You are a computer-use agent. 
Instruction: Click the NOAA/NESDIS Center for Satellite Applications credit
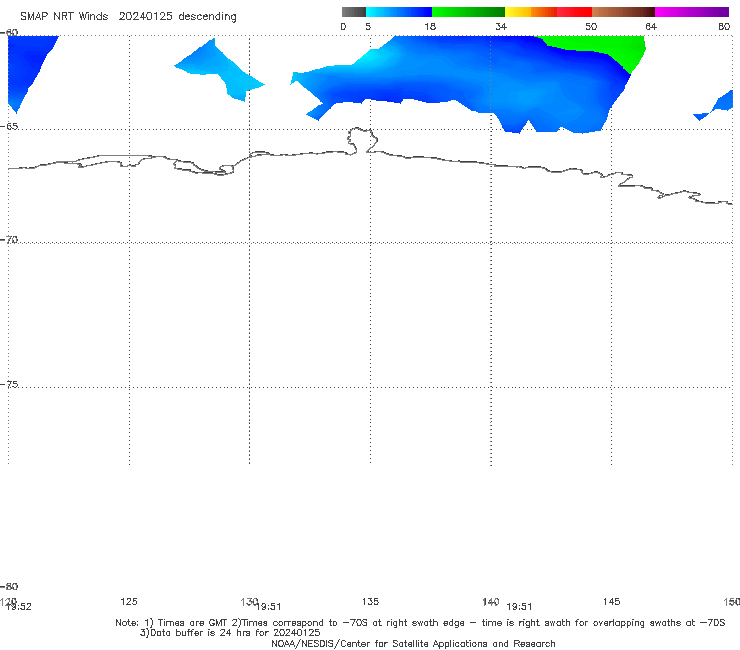click(413, 643)
